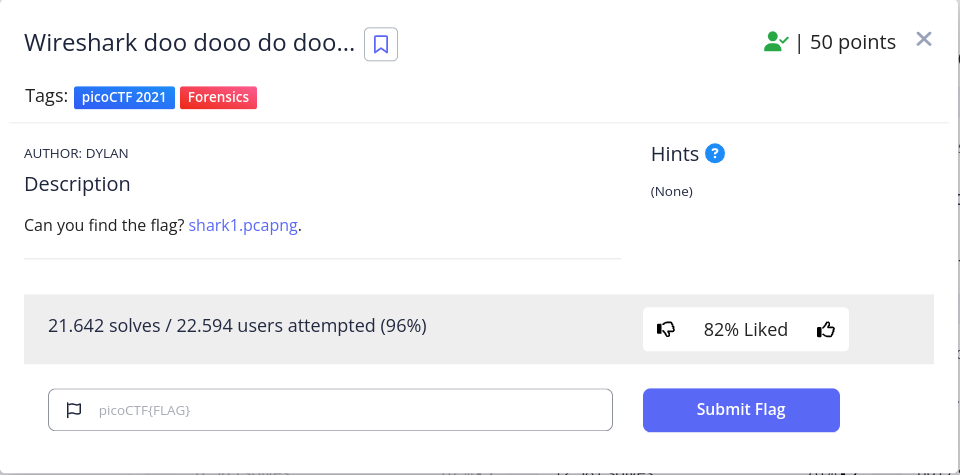Click the 50 points label
This screenshot has width=960, height=475.
coord(853,42)
